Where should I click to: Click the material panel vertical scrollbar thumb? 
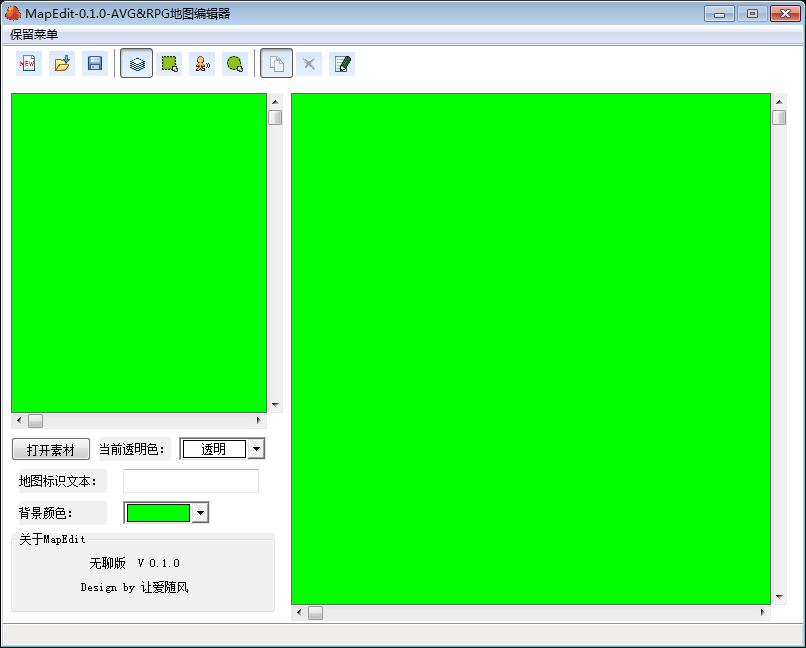[275, 118]
